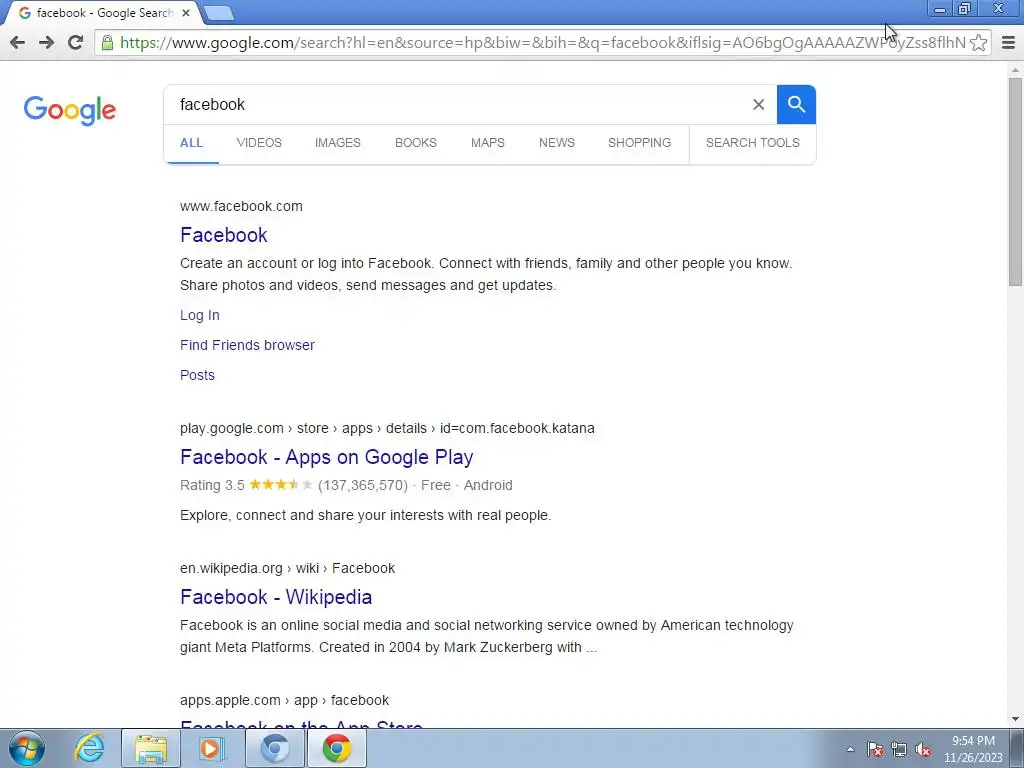Click www.facebook.com result URL text
Image resolution: width=1024 pixels, height=768 pixels.
click(242, 206)
